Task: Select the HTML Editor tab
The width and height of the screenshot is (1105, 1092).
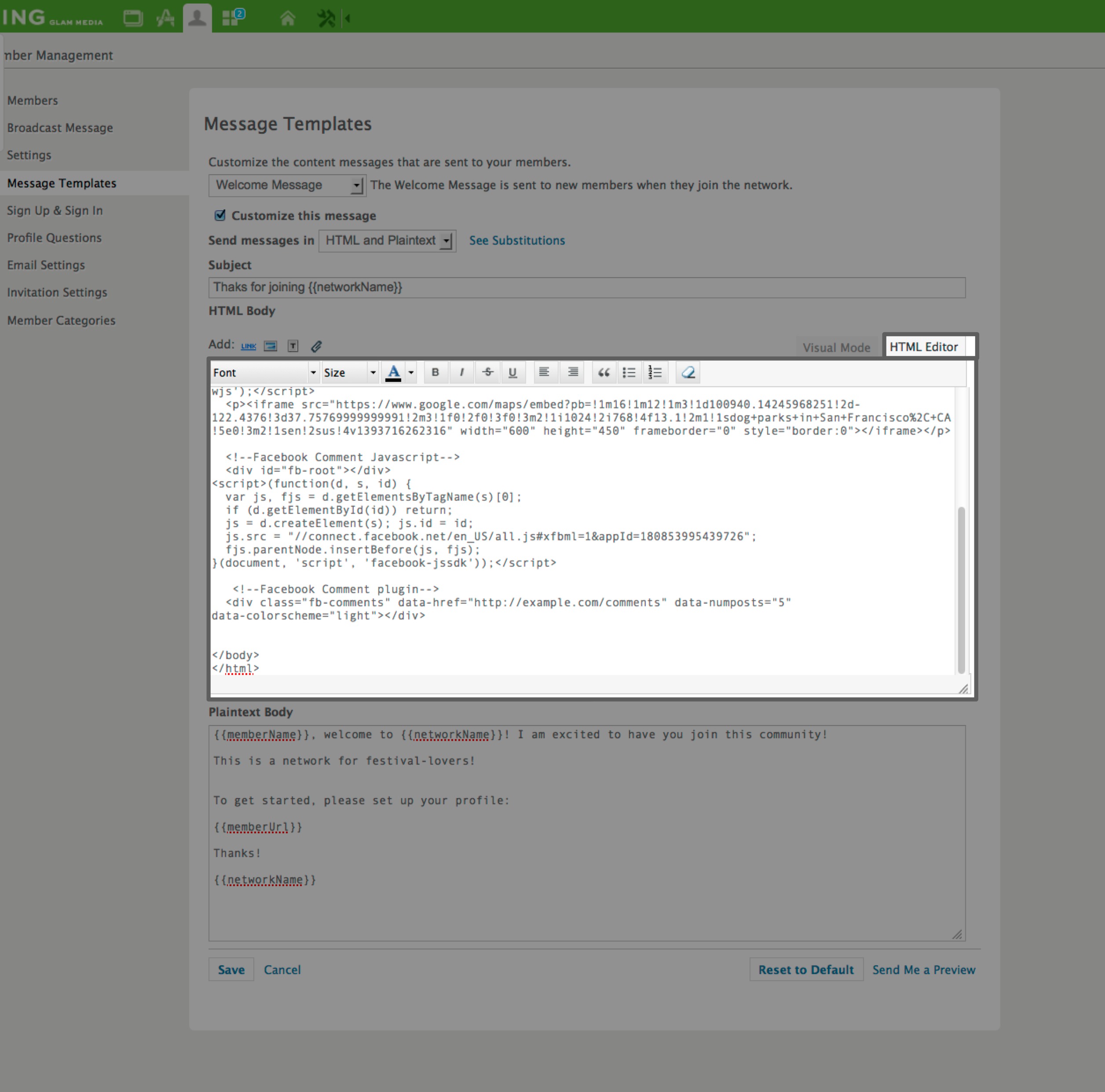Action: pyautogui.click(x=924, y=347)
